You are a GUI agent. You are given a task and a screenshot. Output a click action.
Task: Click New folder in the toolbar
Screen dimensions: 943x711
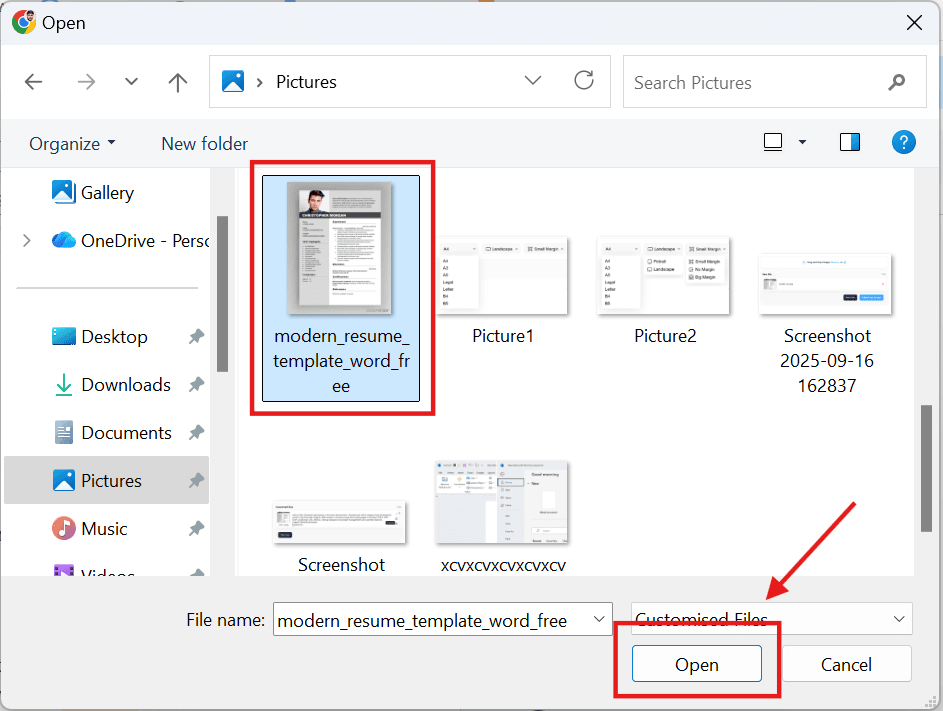pos(204,144)
